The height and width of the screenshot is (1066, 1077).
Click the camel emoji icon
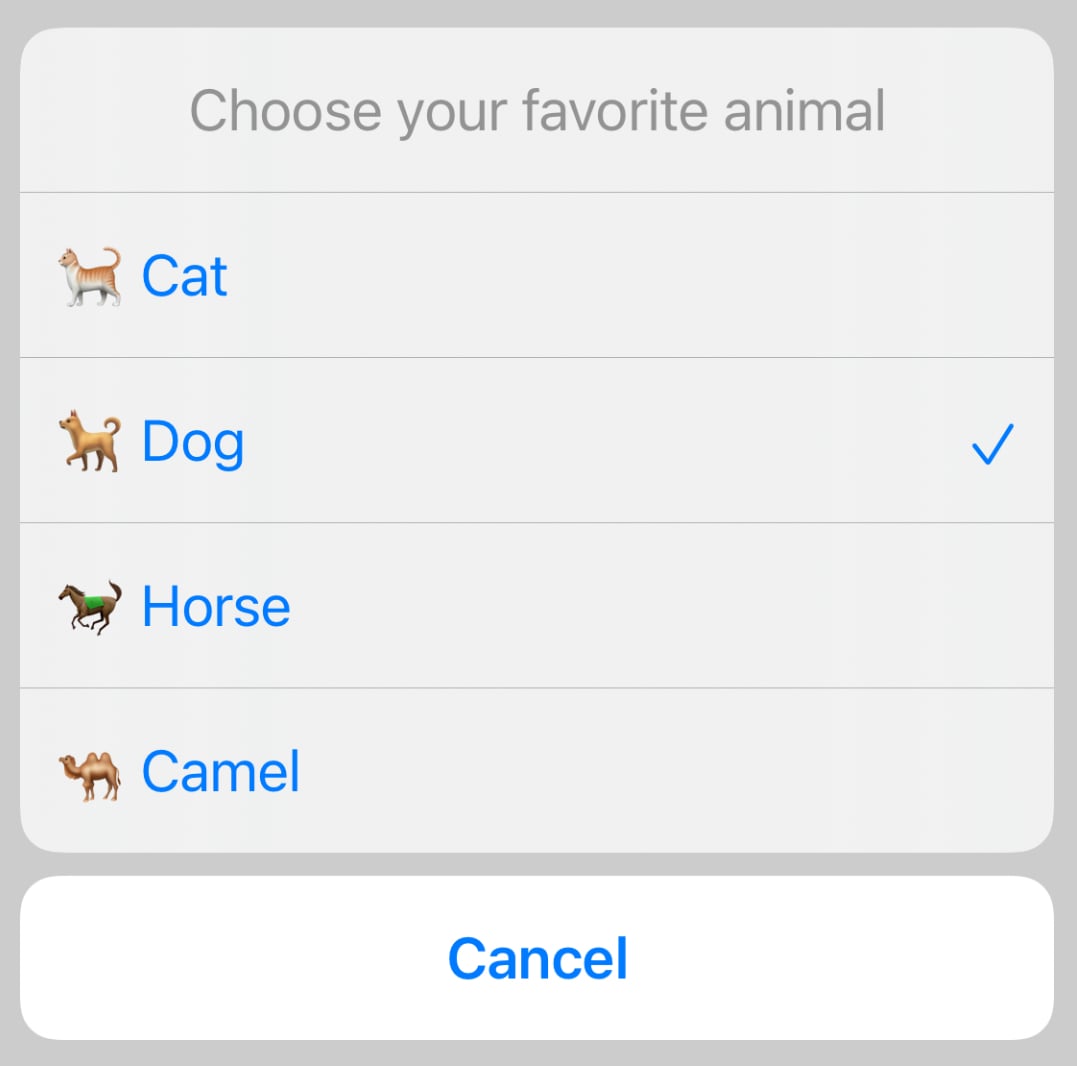(x=89, y=773)
